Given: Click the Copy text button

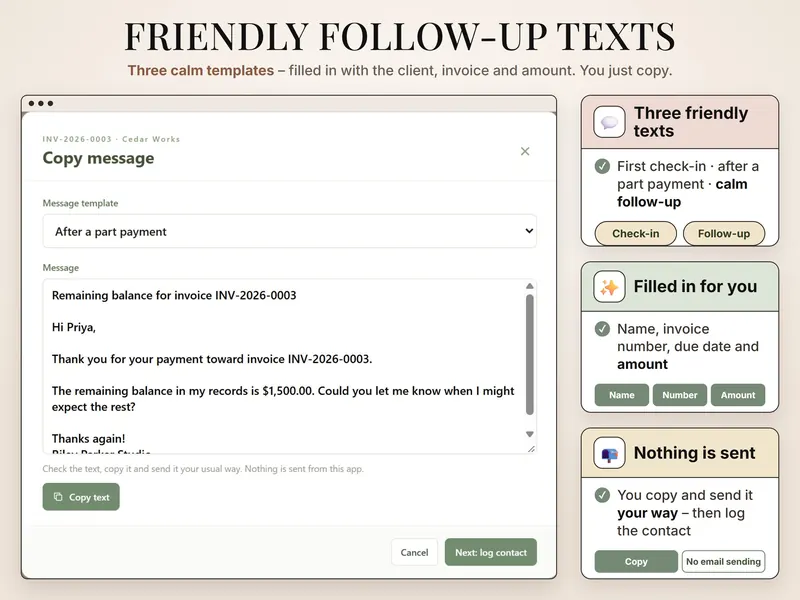Looking at the screenshot, I should [81, 497].
